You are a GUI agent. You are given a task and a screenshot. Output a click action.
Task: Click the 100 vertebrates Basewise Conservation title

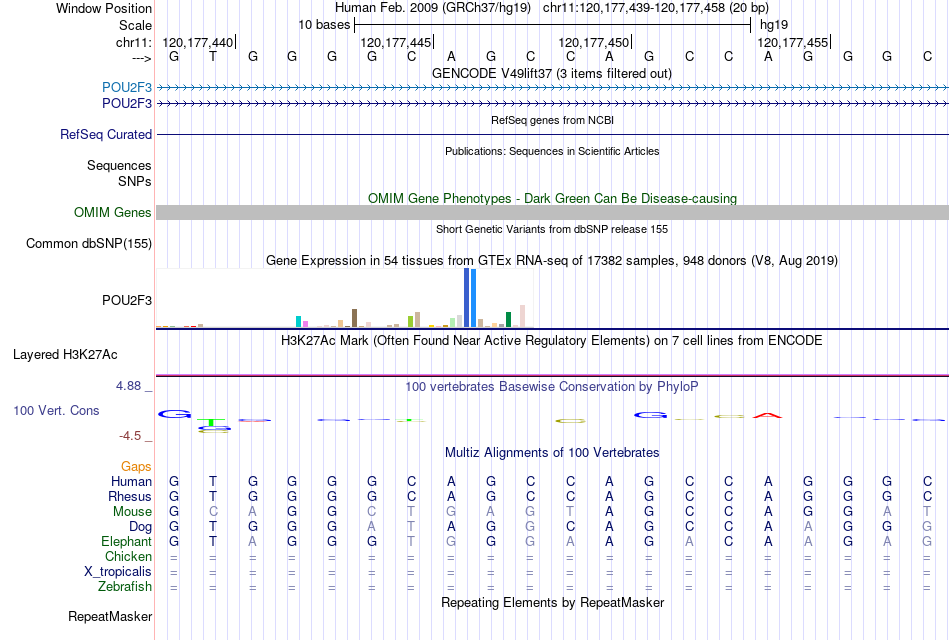click(x=552, y=387)
